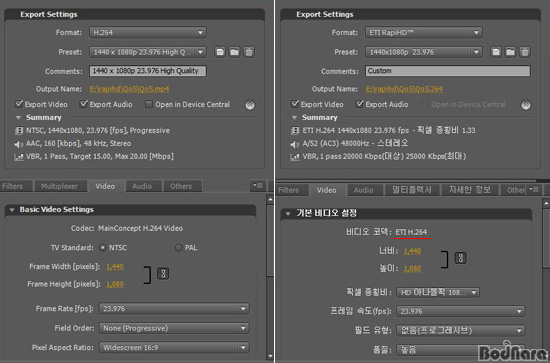Click output name link QoS.264
Image resolution: width=550 pixels, height=363 pixels.
(x=404, y=89)
